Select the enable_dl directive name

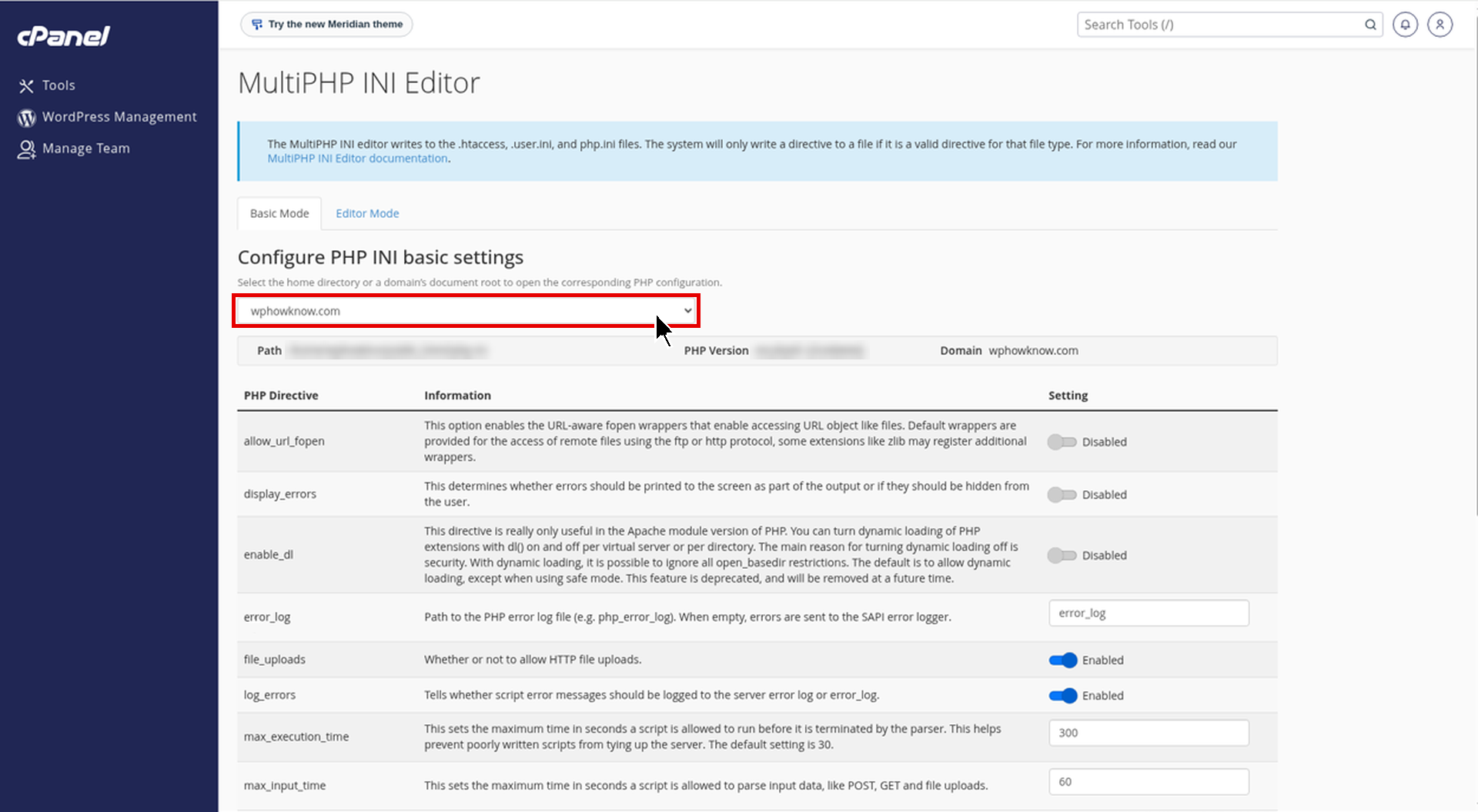[269, 554]
